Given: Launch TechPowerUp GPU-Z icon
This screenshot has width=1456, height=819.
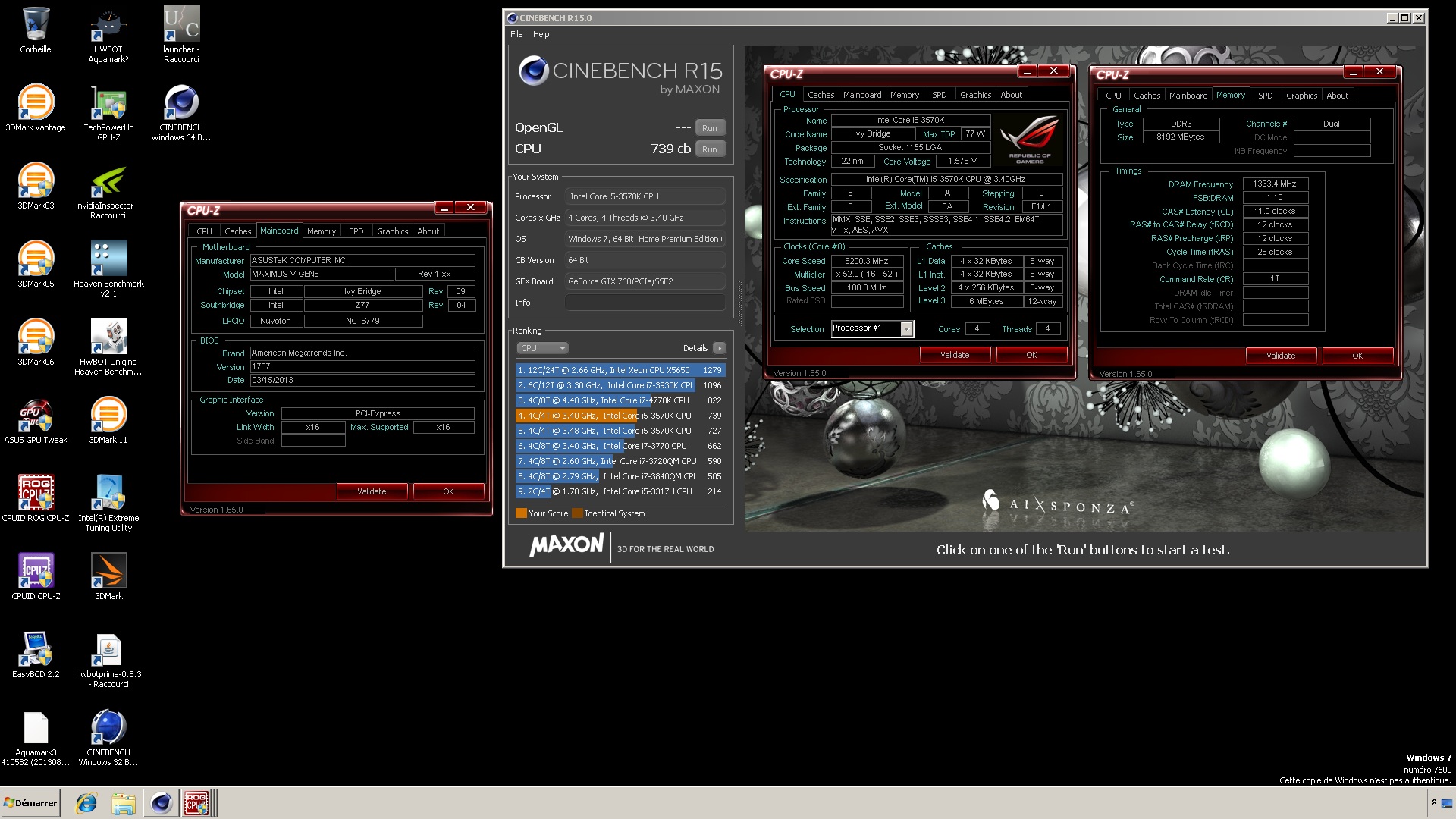Looking at the screenshot, I should 108,113.
